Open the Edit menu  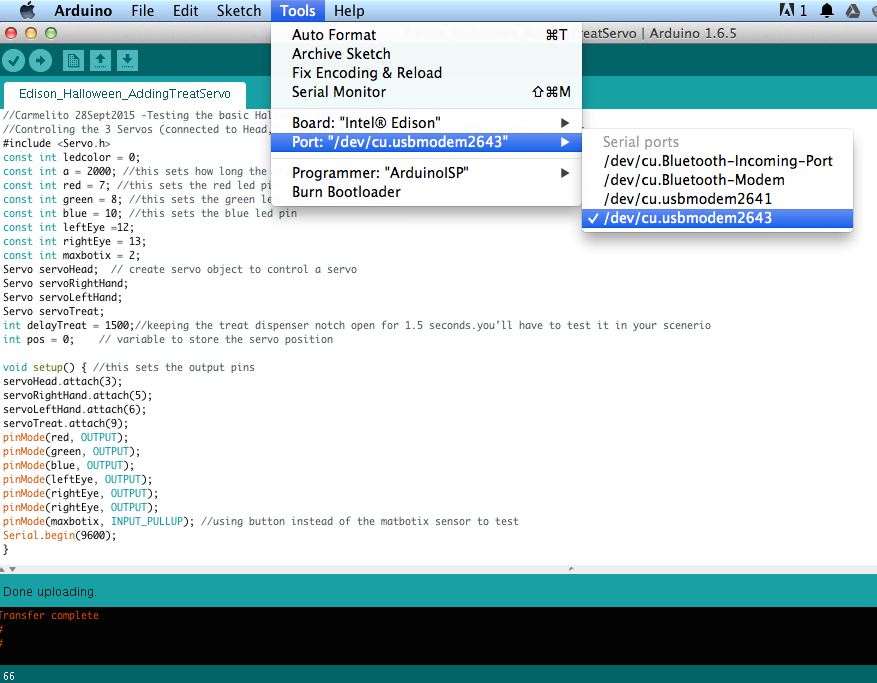click(x=185, y=11)
